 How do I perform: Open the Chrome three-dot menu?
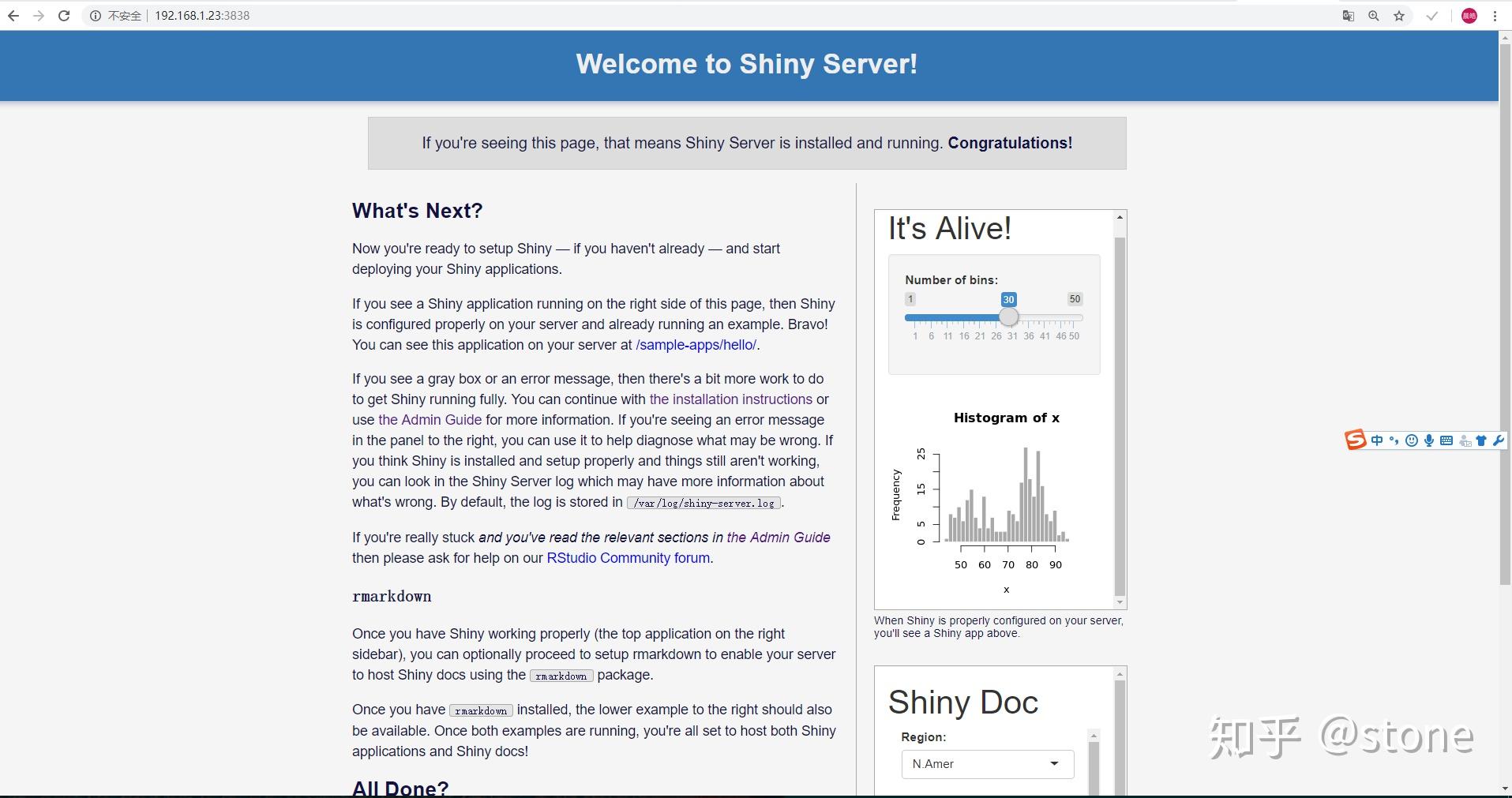pyautogui.click(x=1494, y=15)
